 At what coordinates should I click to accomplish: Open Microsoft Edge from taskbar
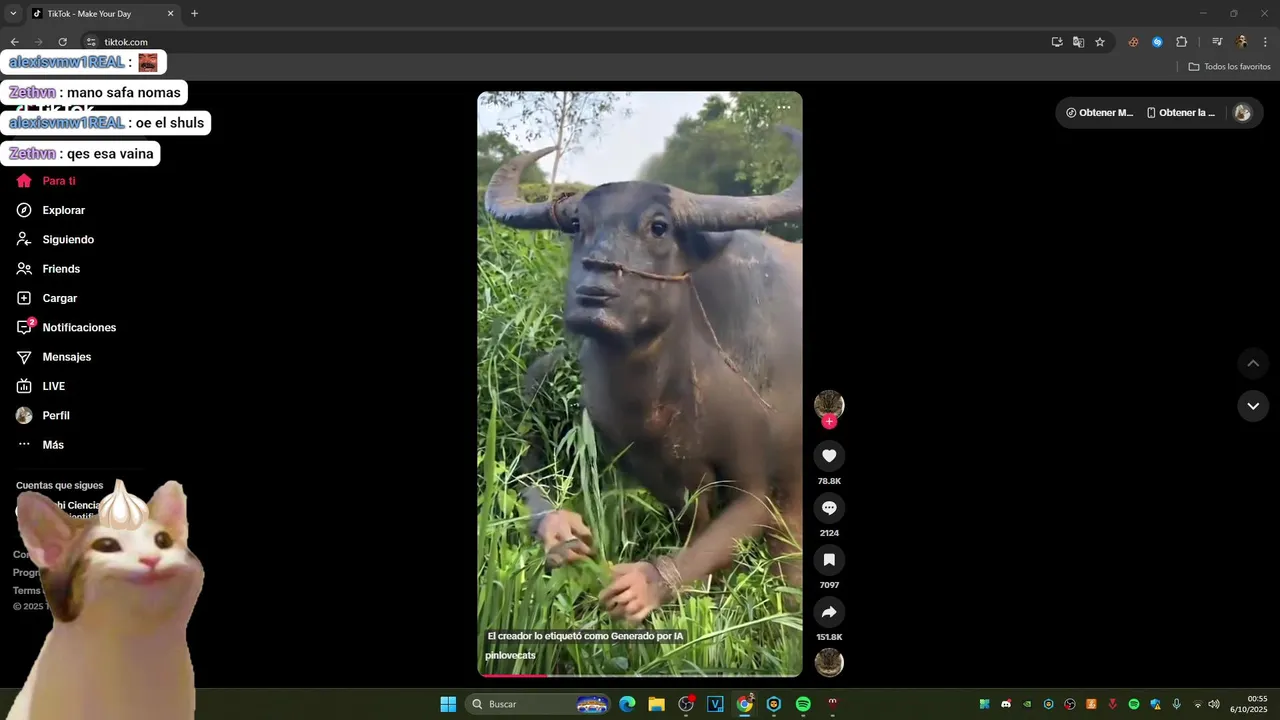click(x=627, y=704)
